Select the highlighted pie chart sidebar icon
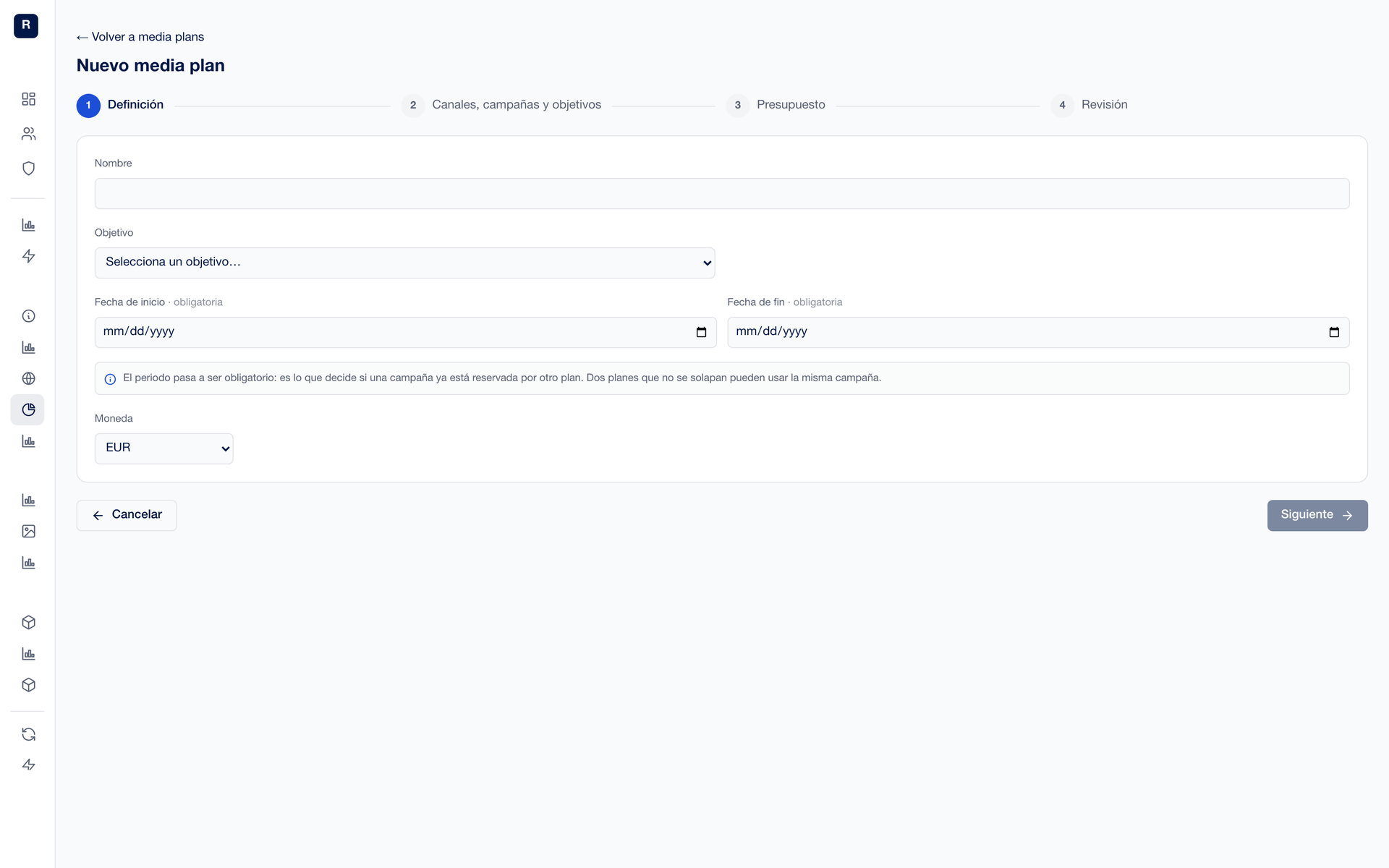 coord(27,409)
